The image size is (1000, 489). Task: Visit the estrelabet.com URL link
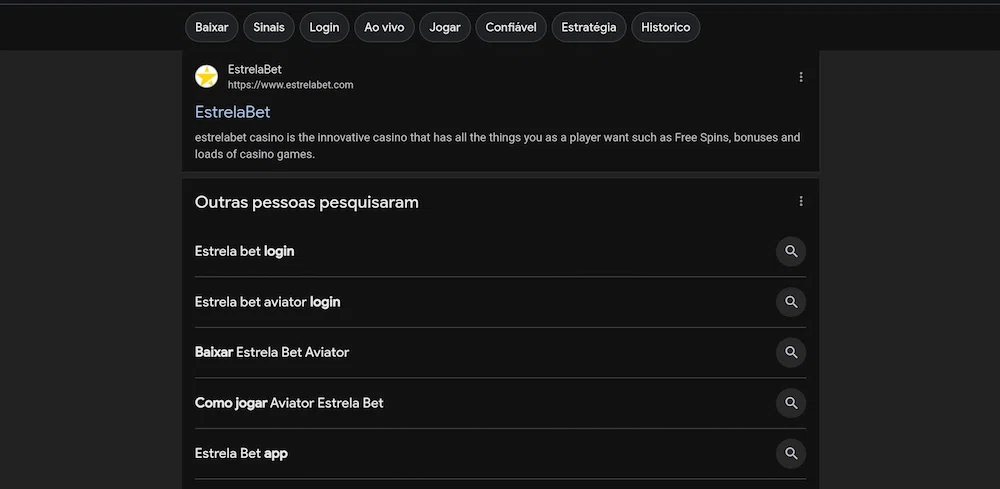coord(290,85)
